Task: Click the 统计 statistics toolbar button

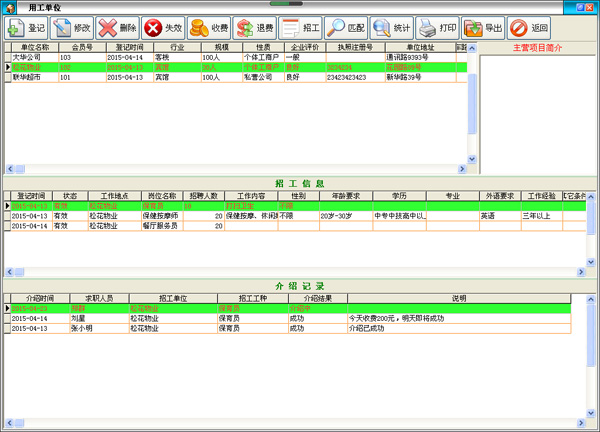Action: 392,28
